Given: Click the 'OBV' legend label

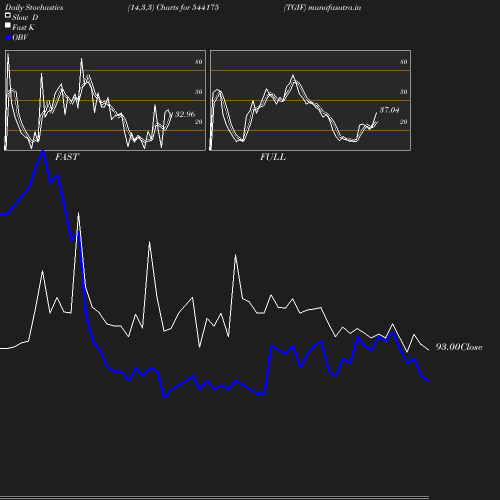Looking at the screenshot, I should pyautogui.click(x=20, y=38).
